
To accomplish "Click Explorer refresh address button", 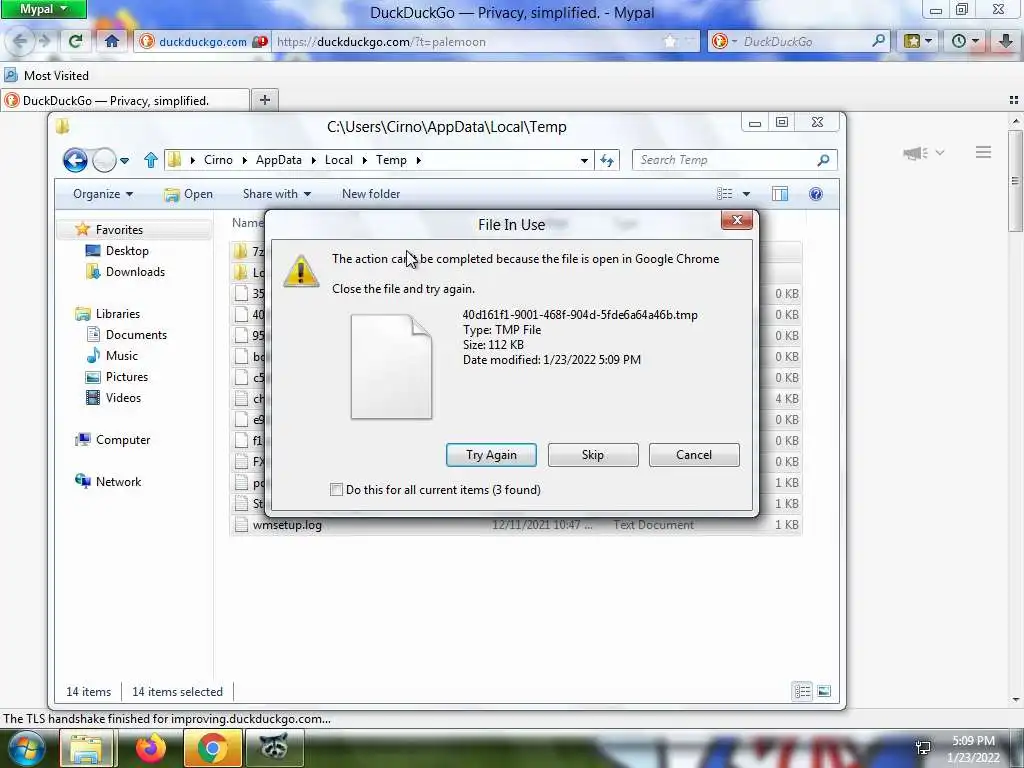I will click(607, 160).
